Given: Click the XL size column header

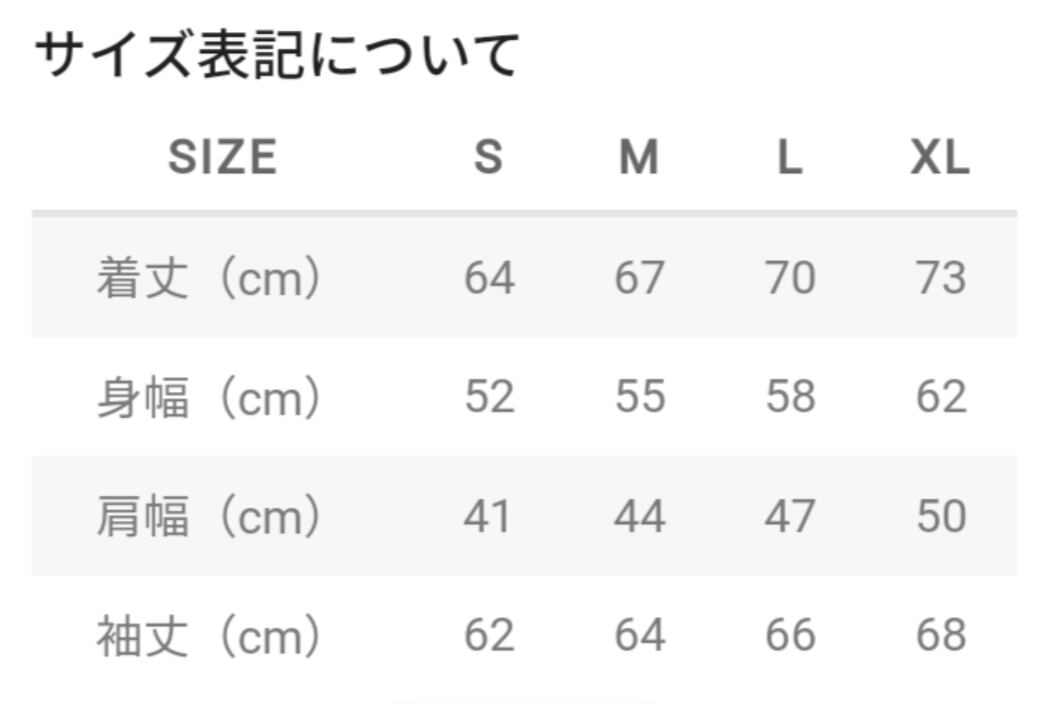Looking at the screenshot, I should 940,158.
